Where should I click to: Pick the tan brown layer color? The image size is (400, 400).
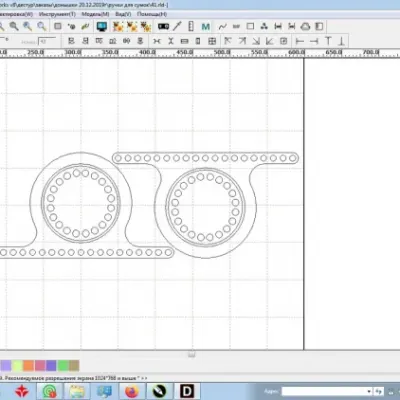(x=74, y=366)
